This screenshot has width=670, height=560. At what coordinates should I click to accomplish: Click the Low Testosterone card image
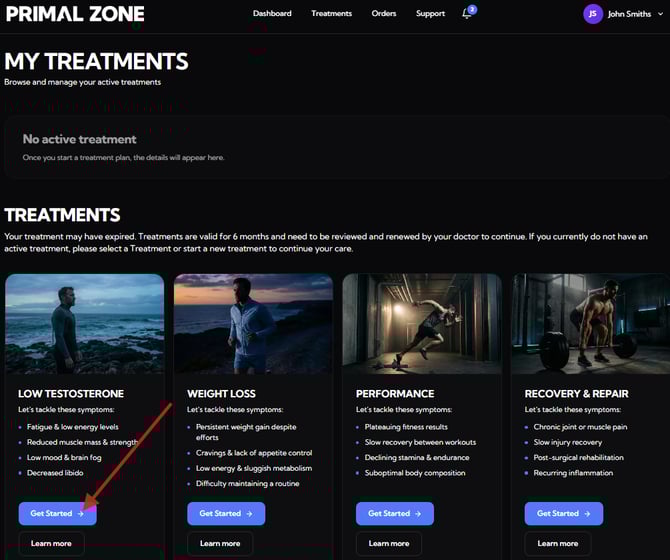tap(84, 323)
